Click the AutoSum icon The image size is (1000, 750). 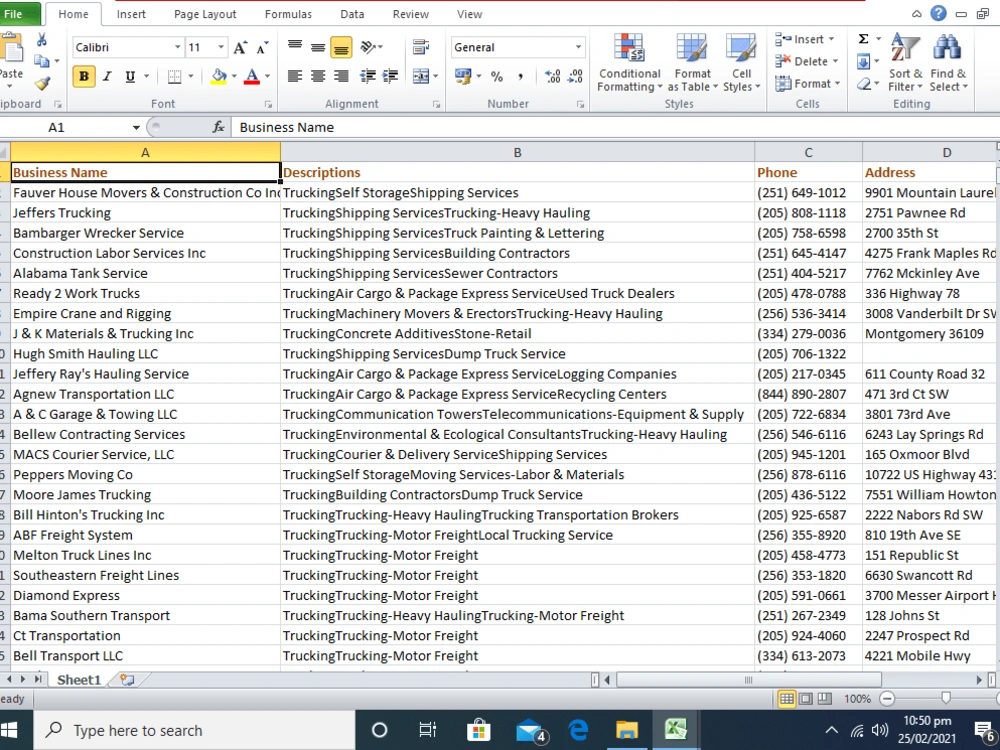[864, 39]
